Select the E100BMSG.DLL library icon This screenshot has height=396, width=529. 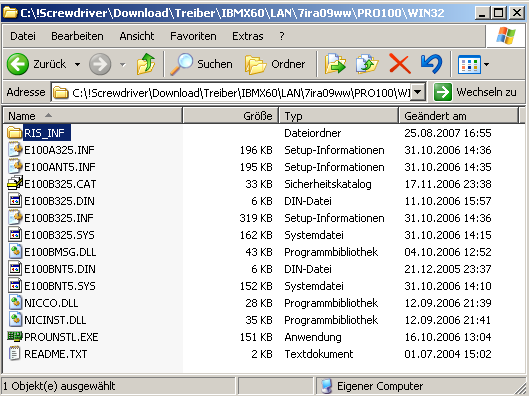click(x=15, y=252)
